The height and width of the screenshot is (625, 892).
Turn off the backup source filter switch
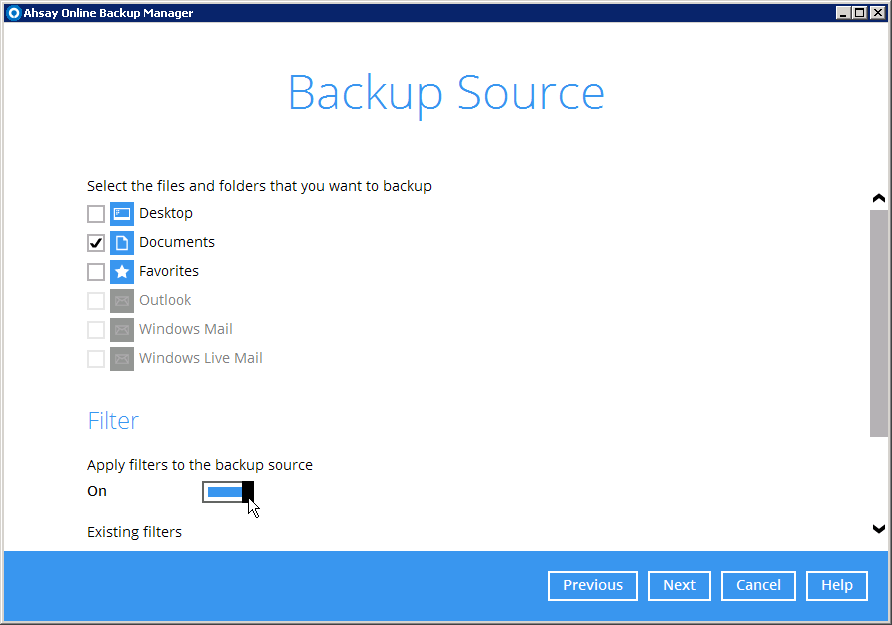pos(228,492)
